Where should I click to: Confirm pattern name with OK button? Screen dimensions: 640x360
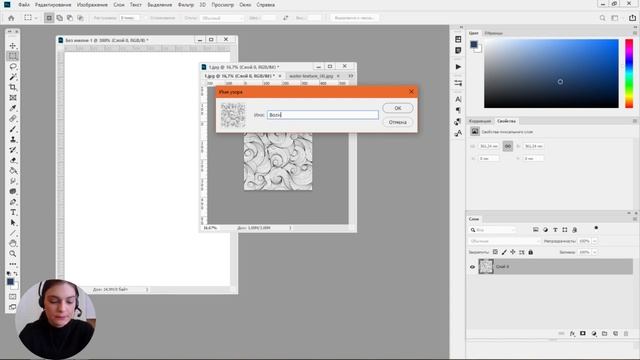(398, 108)
